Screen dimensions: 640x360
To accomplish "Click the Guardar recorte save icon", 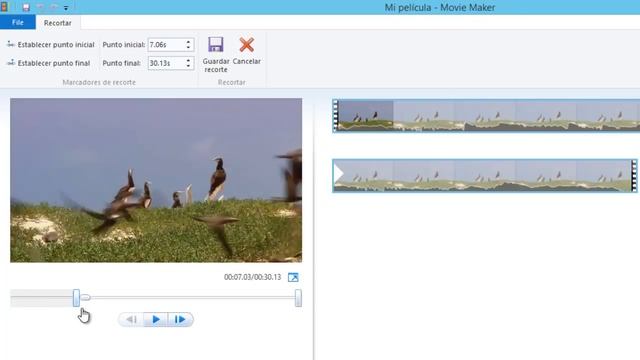I will click(x=216, y=44).
